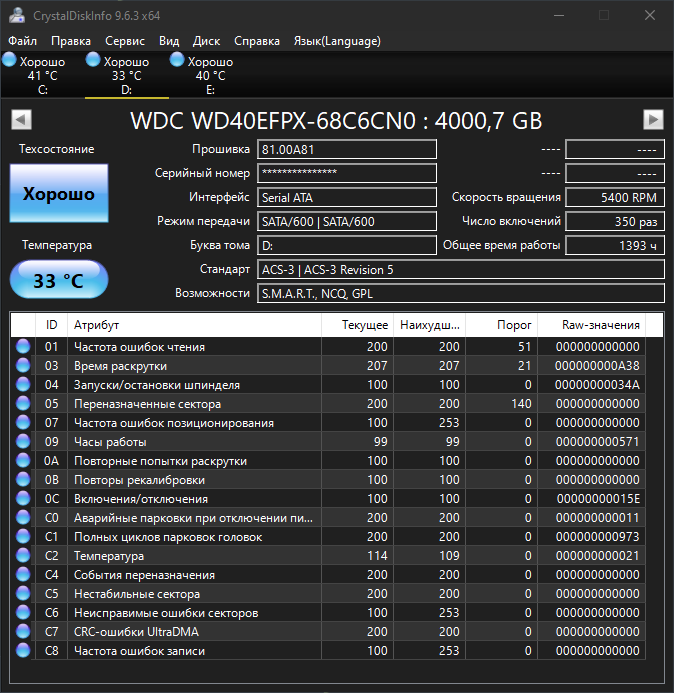This screenshot has height=693, width=674.
Task: Open the Язык(Language) menu
Action: [337, 41]
